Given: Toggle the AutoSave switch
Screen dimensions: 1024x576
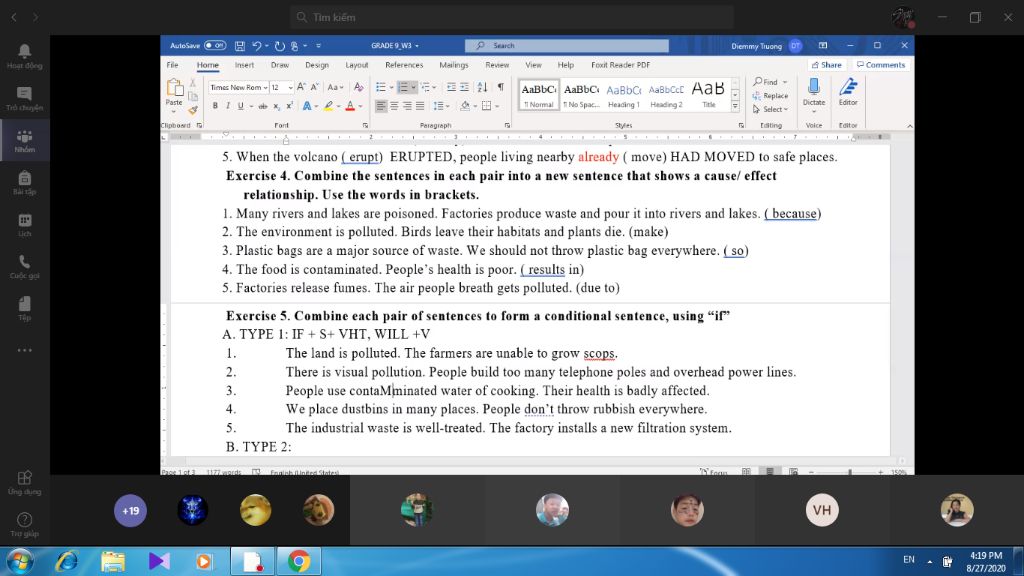Looking at the screenshot, I should click(x=215, y=46).
